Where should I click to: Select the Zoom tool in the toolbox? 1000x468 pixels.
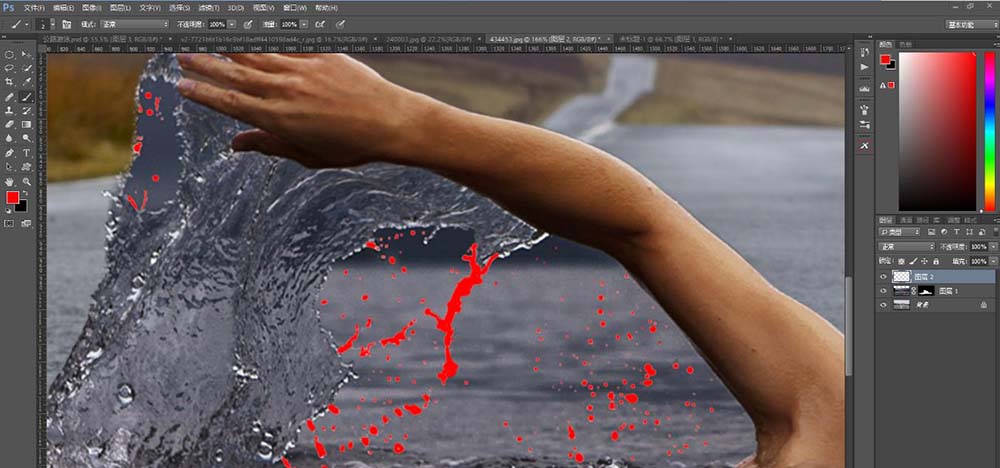tap(27, 182)
